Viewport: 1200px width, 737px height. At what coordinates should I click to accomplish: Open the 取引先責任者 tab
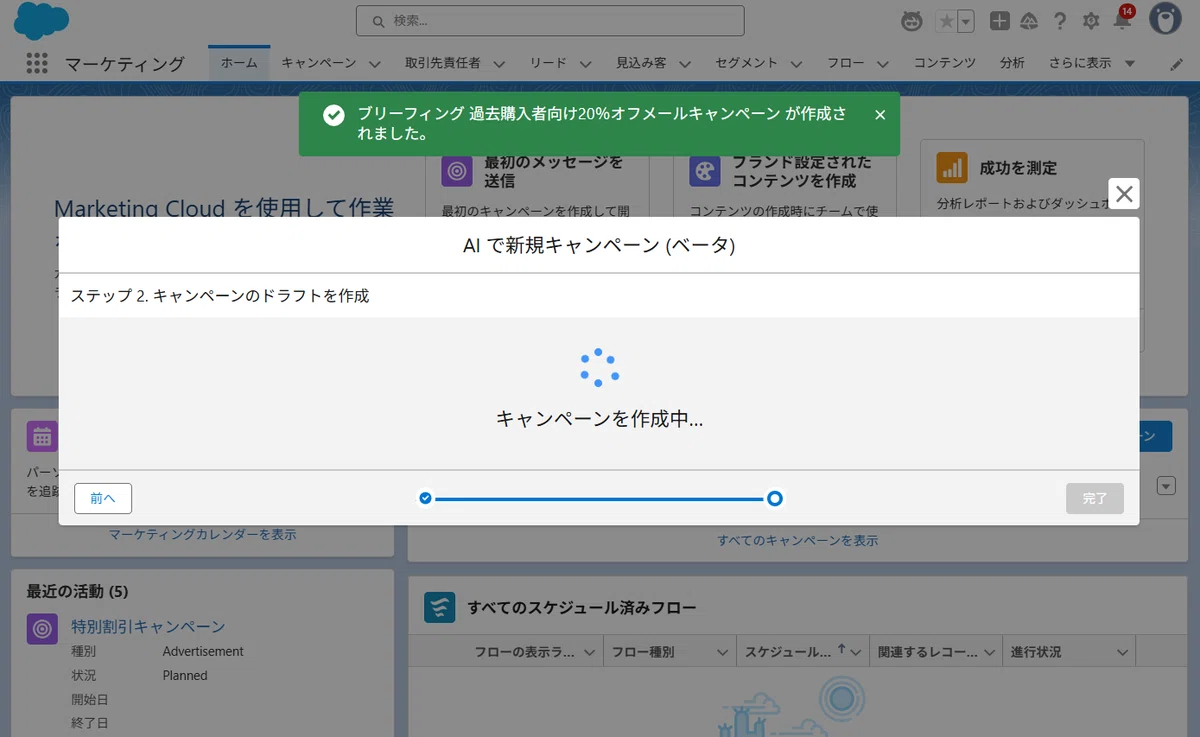tap(443, 62)
